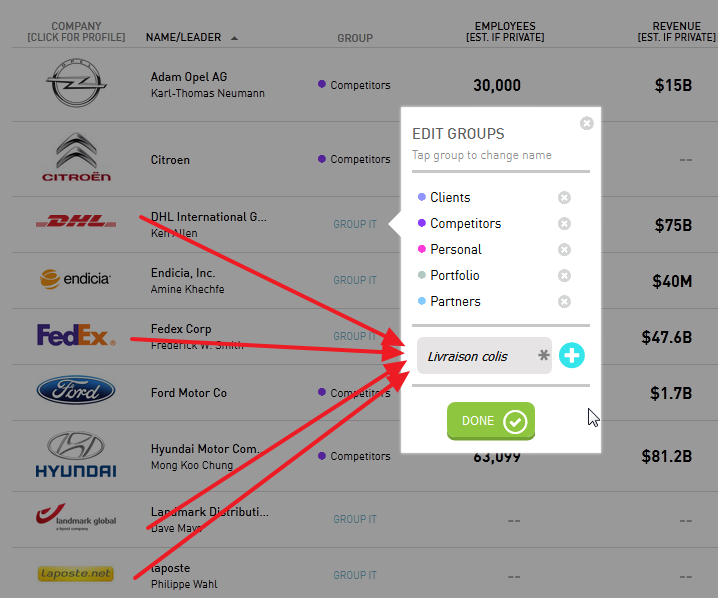718x598 pixels.
Task: Delete the Clients group
Action: (x=564, y=197)
